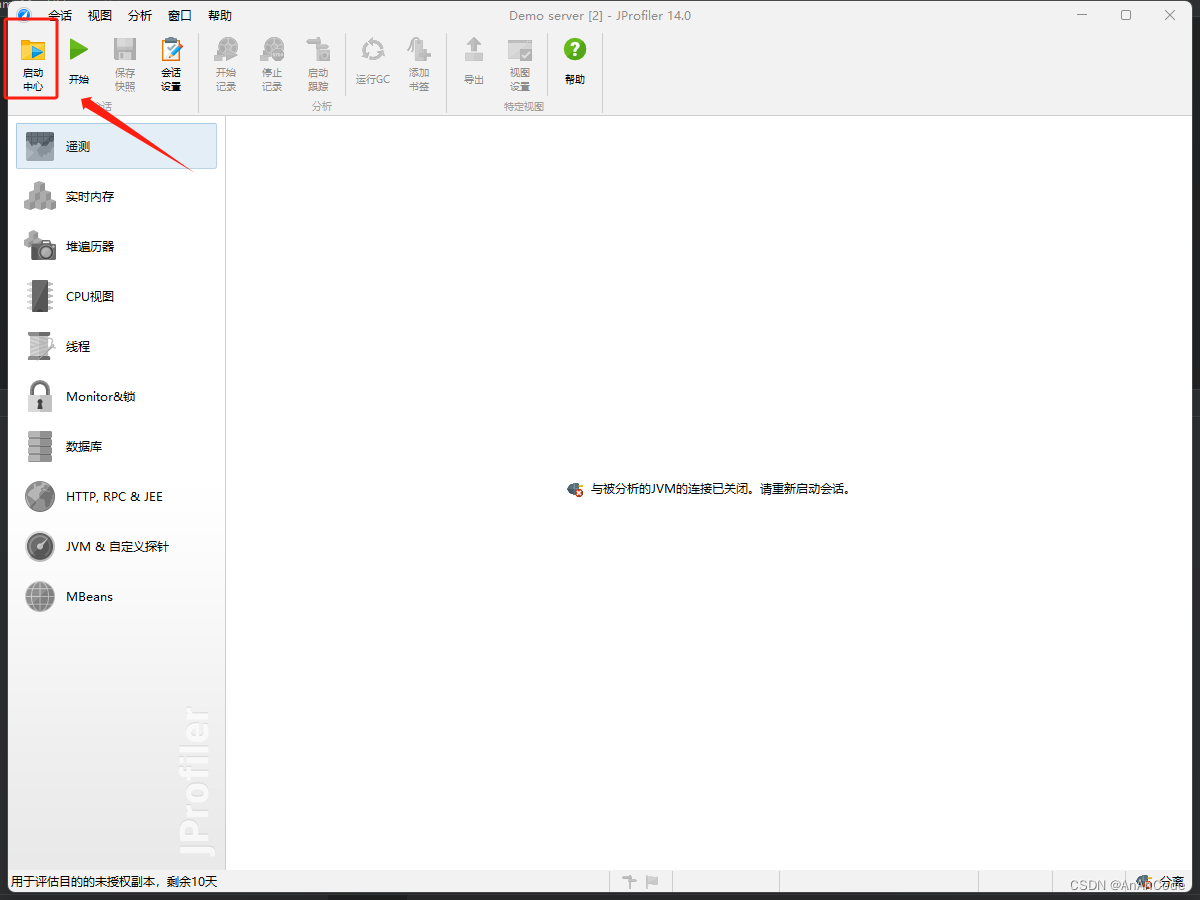Open 会话设置 session settings

pos(171,63)
